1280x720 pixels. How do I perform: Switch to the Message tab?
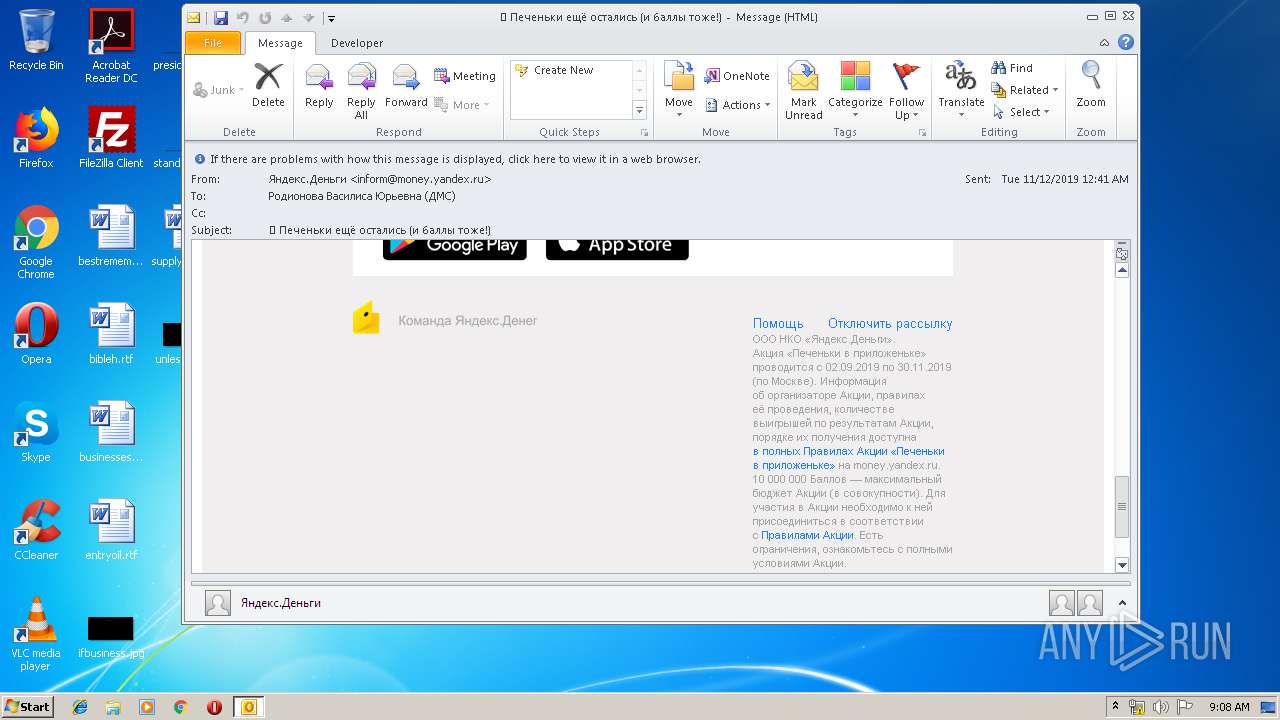(280, 43)
